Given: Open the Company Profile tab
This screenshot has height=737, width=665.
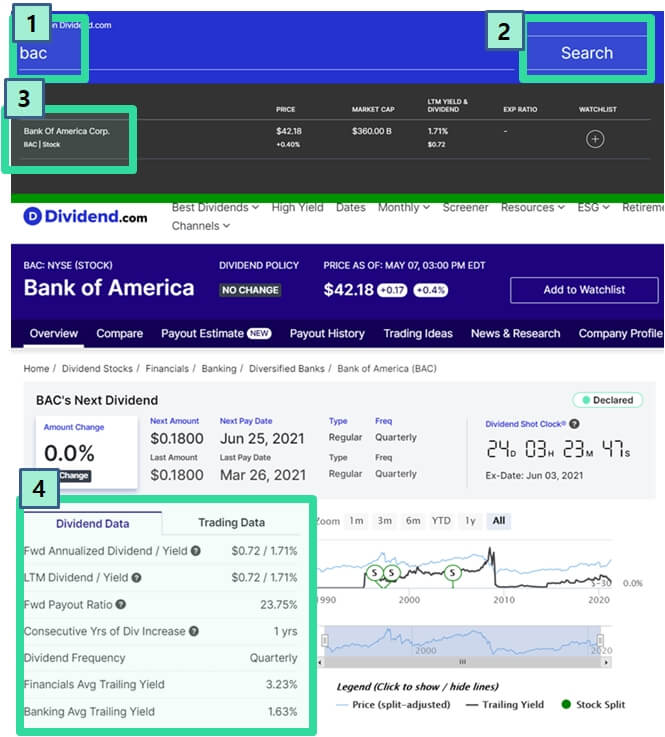Looking at the screenshot, I should (x=620, y=334).
